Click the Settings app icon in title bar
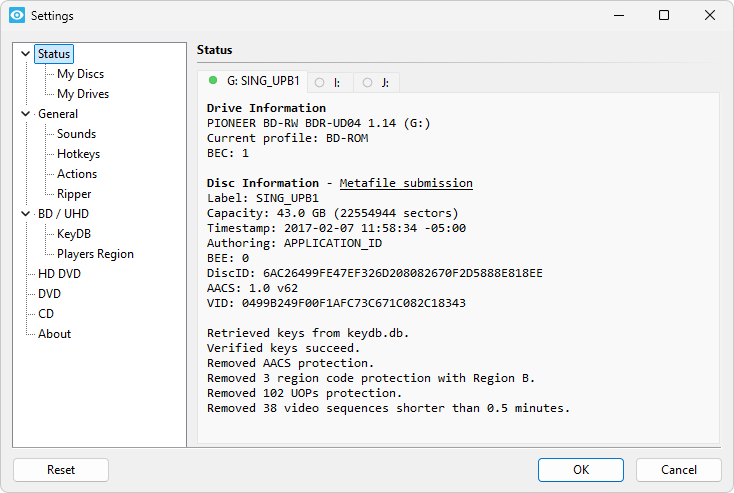Image resolution: width=734 pixels, height=493 pixels. coord(16,16)
